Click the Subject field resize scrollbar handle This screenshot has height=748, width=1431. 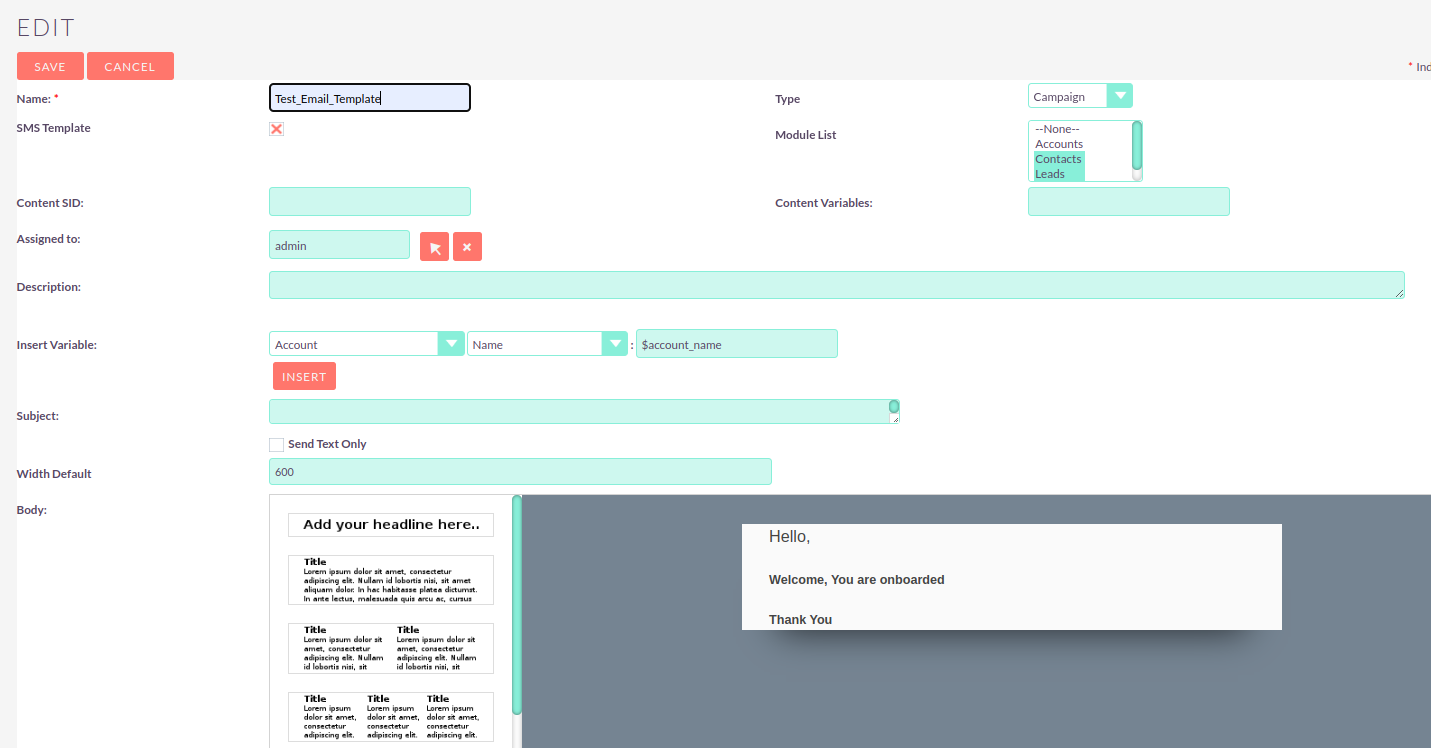tap(894, 407)
